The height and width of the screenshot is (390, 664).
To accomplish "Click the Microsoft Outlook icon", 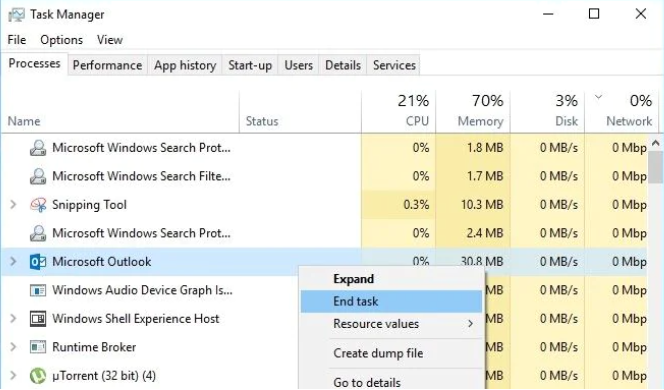I will click(x=38, y=262).
